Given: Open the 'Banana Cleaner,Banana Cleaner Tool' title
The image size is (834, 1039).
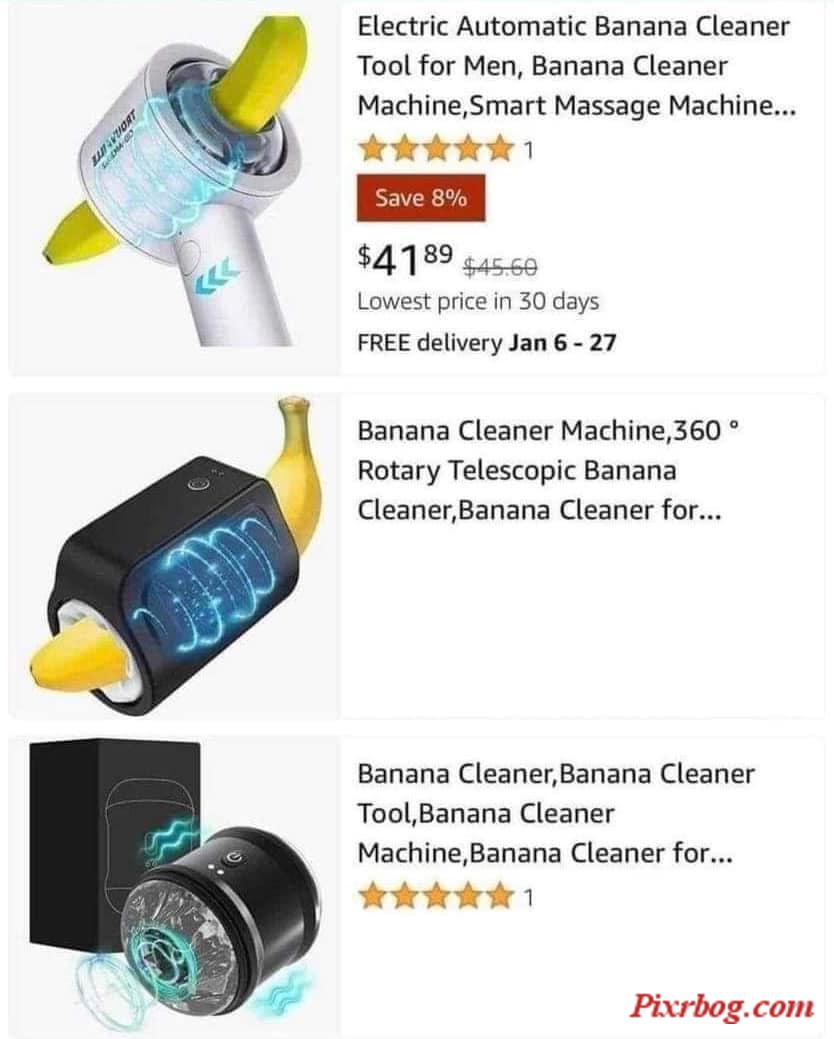Looking at the screenshot, I should (x=556, y=813).
